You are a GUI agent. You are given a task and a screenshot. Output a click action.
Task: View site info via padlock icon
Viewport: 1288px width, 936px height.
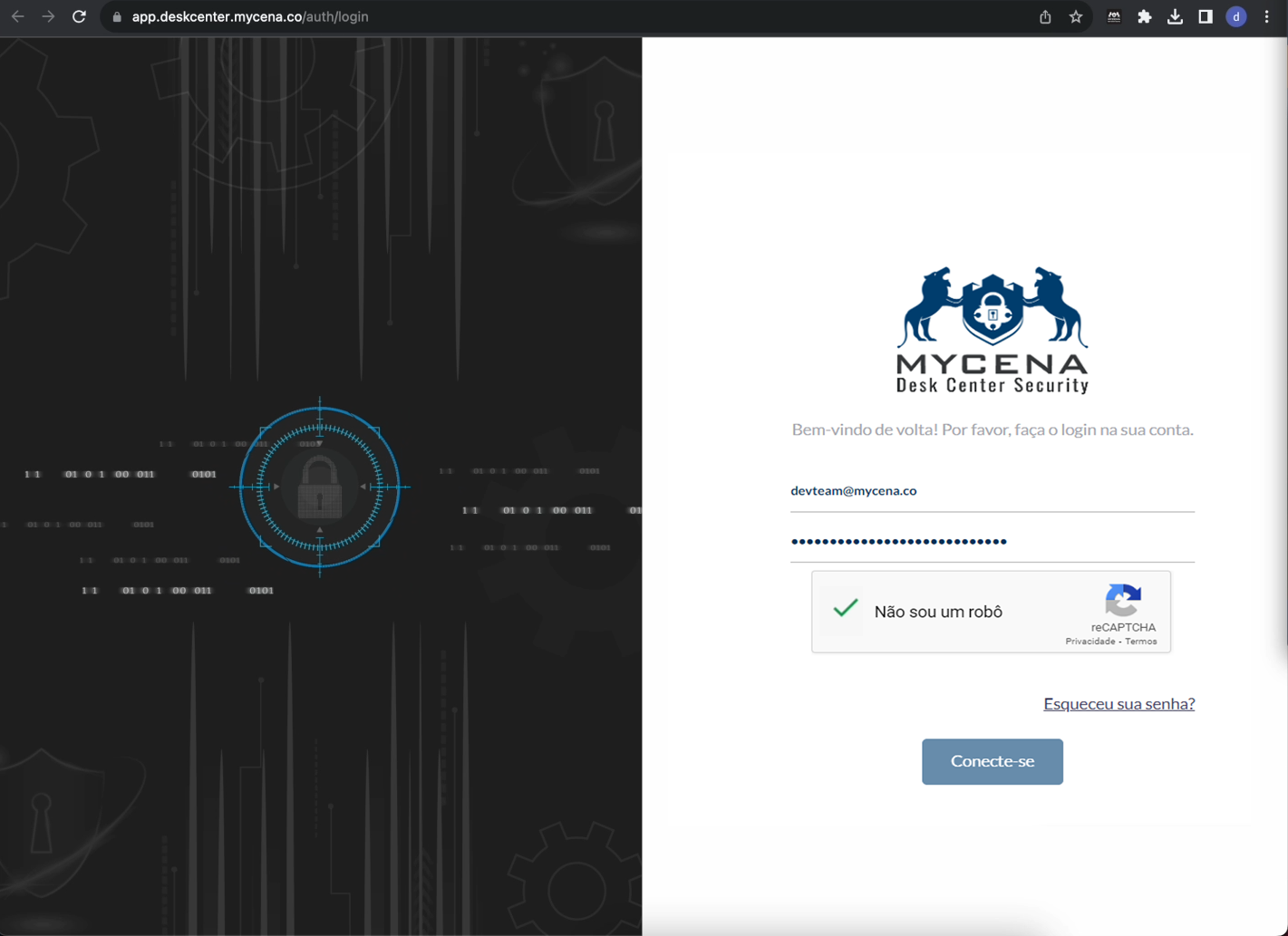click(x=117, y=17)
